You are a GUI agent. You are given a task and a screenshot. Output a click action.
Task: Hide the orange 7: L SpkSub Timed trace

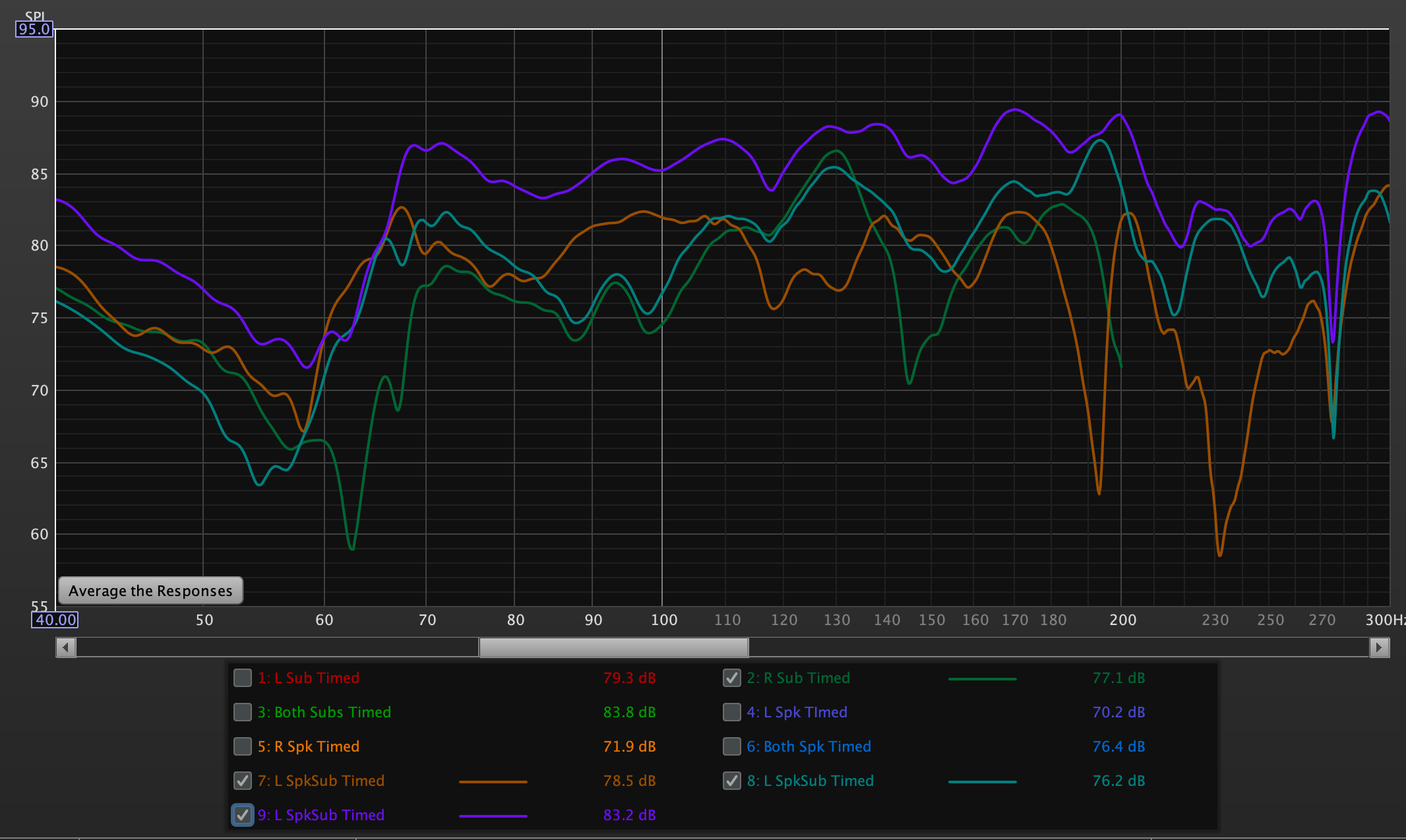(x=243, y=781)
